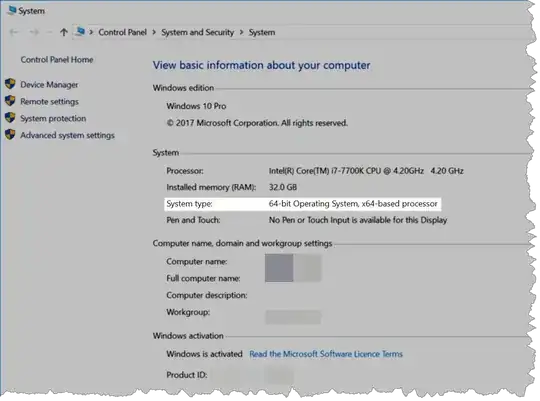
Task: Expand the chevron before Control Panel breadcrumb
Action: (91, 32)
